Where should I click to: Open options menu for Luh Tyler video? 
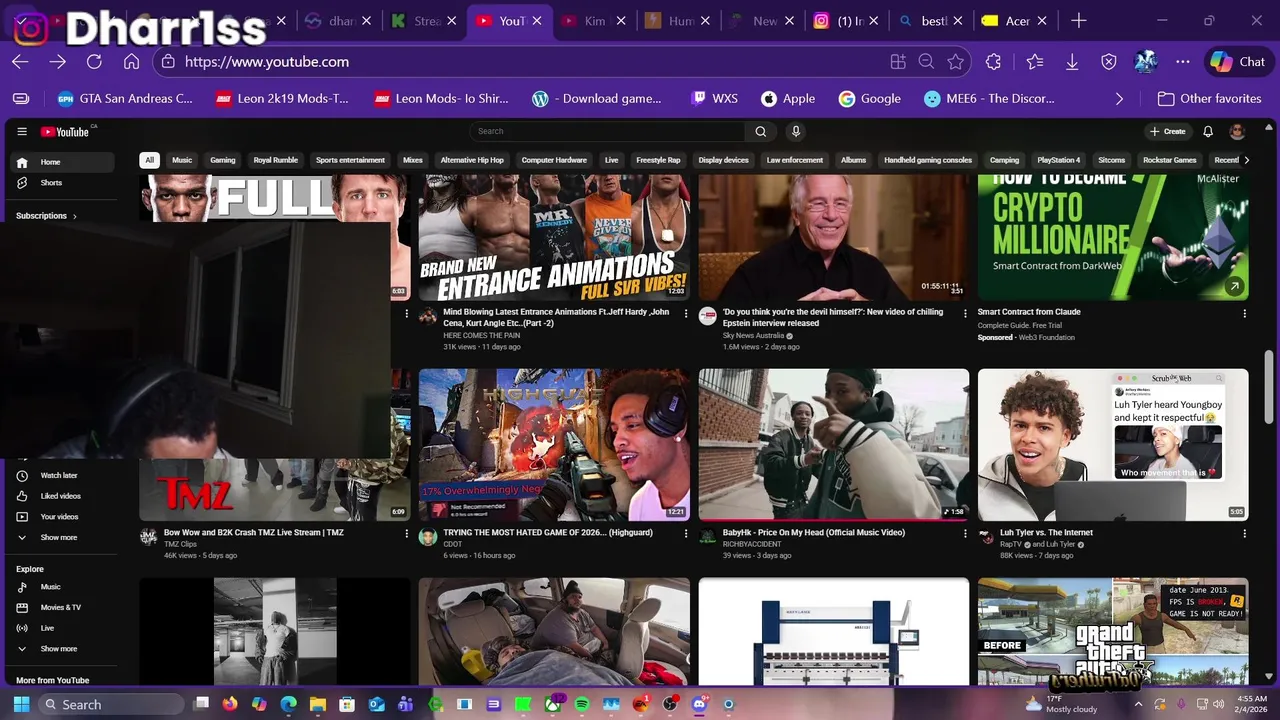pos(1244,534)
